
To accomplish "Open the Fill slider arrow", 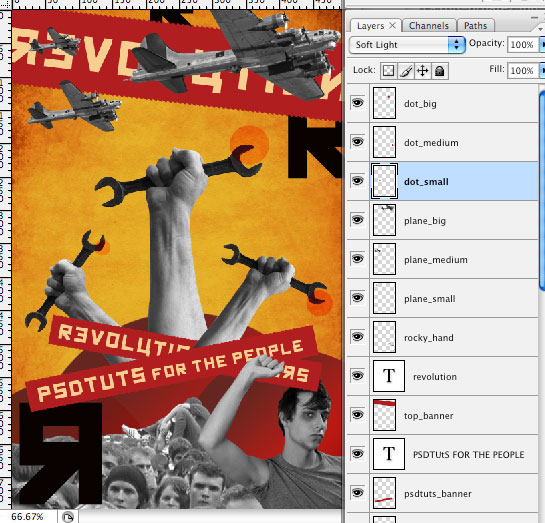I will tap(542, 71).
